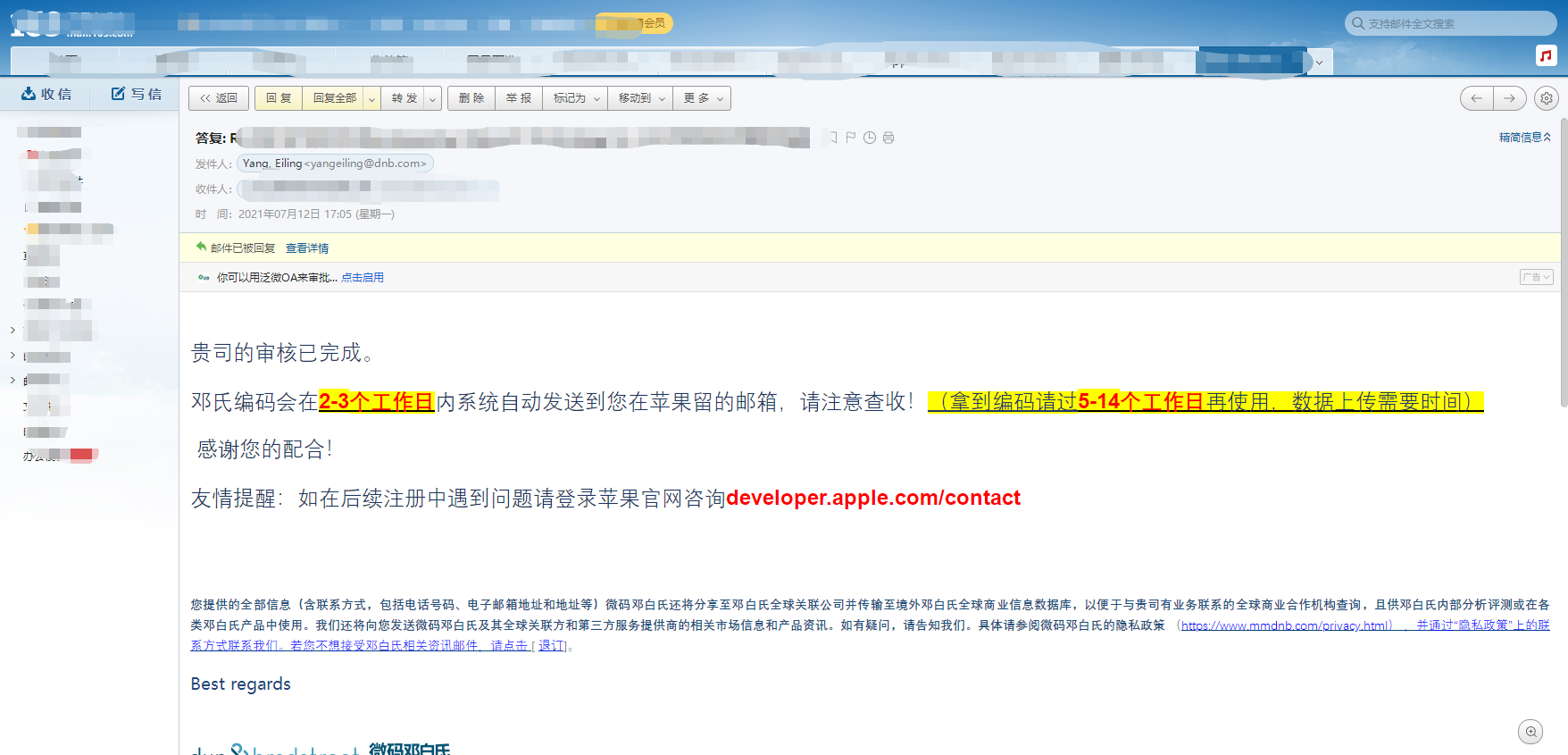The image size is (1568, 755).
Task: Go back with the 返回 button
Action: (x=219, y=98)
